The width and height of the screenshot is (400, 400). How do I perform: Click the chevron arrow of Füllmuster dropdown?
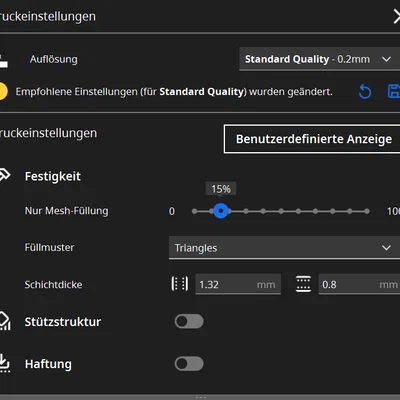click(x=386, y=248)
